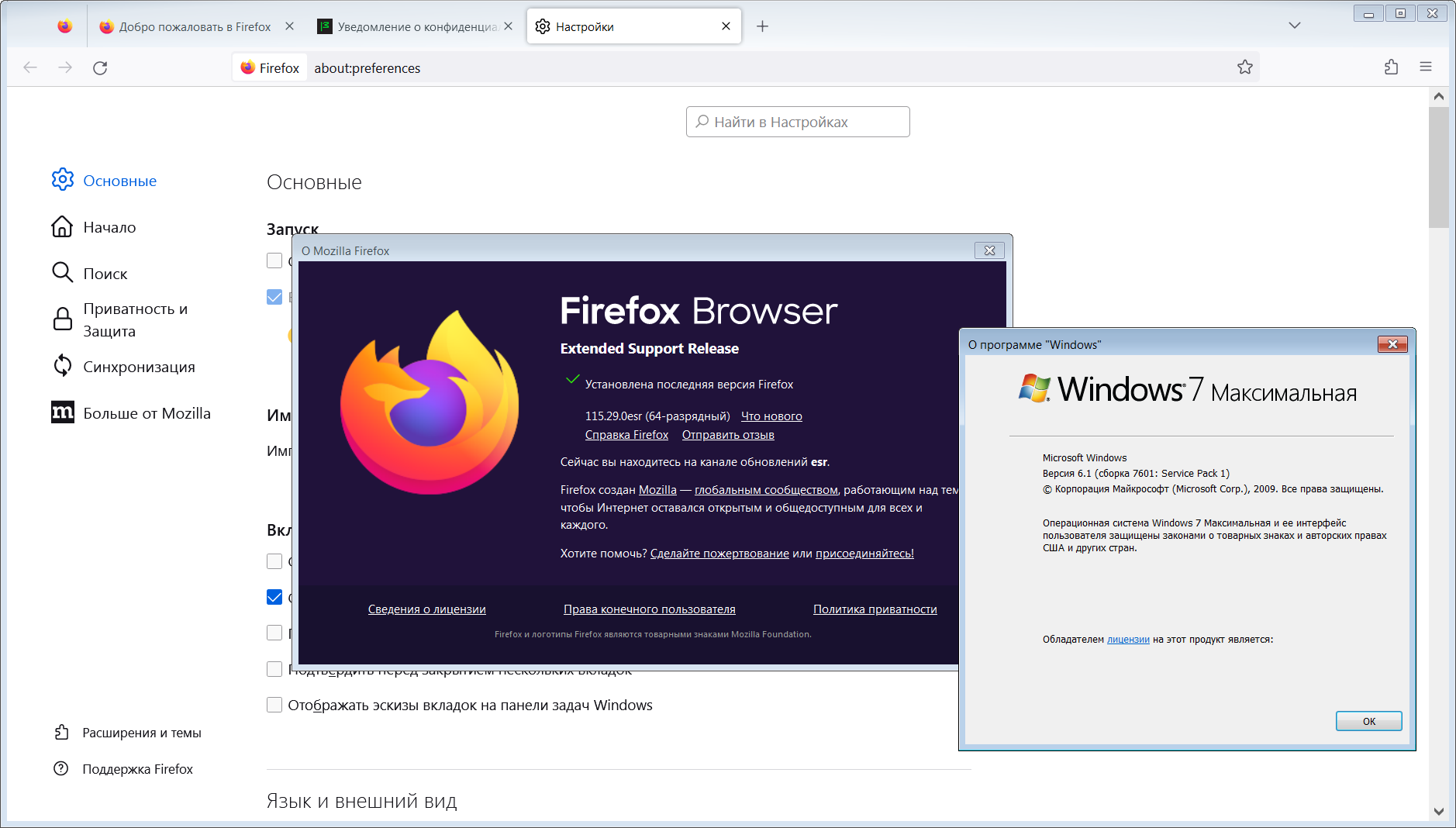Open the Что нового link
Screen dimensions: 1456x828
pos(771,416)
